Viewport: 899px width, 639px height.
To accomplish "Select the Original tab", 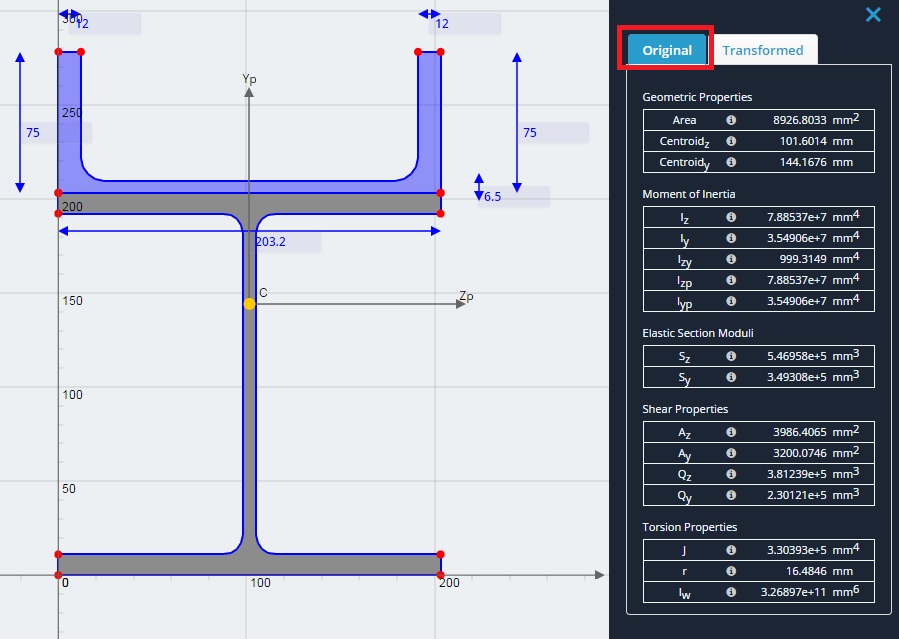I will coord(667,50).
